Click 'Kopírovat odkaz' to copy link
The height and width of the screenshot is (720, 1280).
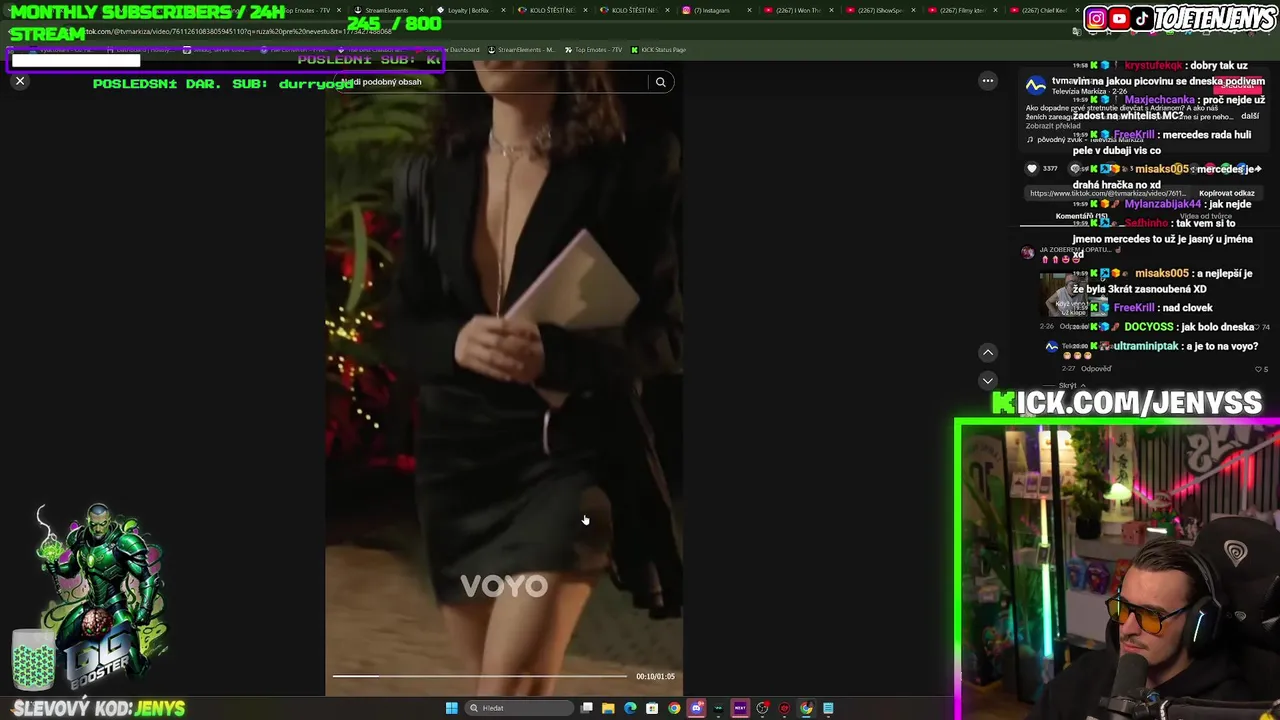pos(1226,193)
